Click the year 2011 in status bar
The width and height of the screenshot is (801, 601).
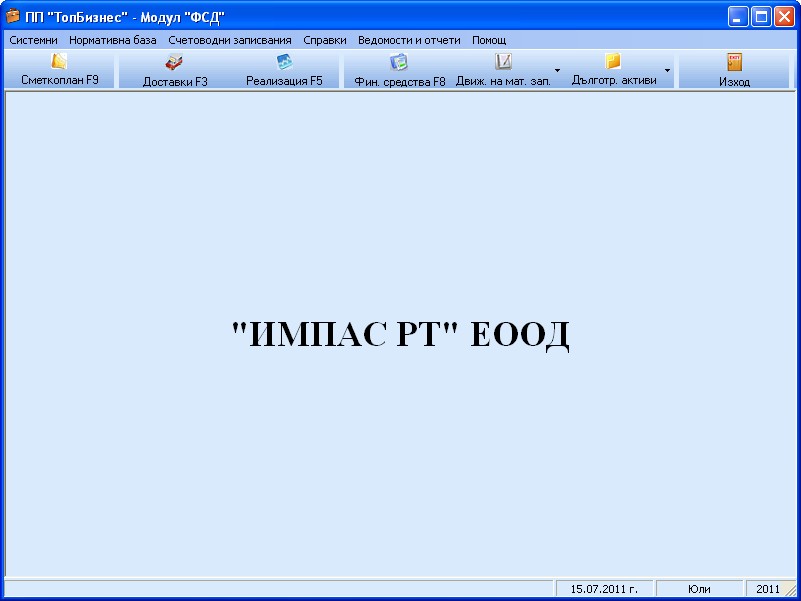768,589
